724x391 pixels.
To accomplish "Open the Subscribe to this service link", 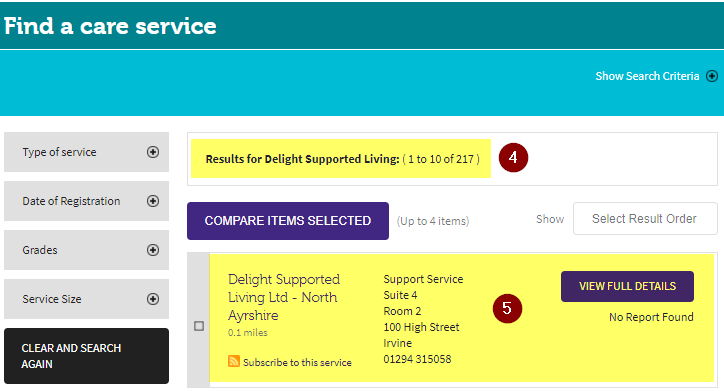I will (297, 362).
